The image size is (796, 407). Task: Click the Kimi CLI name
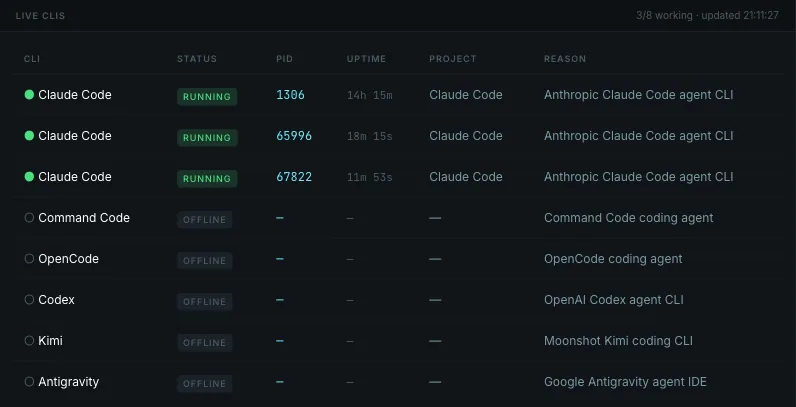[50, 341]
